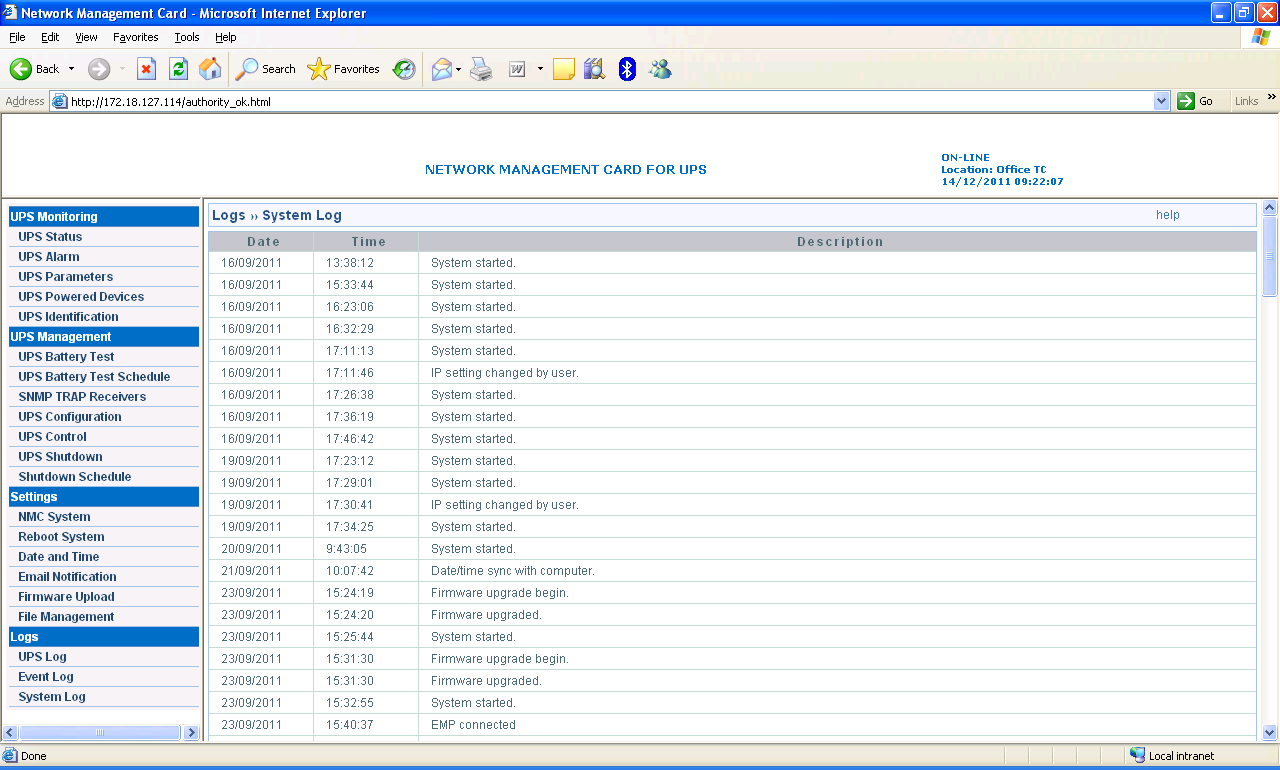Open the UPS Status page link
The image size is (1280, 770).
[50, 237]
